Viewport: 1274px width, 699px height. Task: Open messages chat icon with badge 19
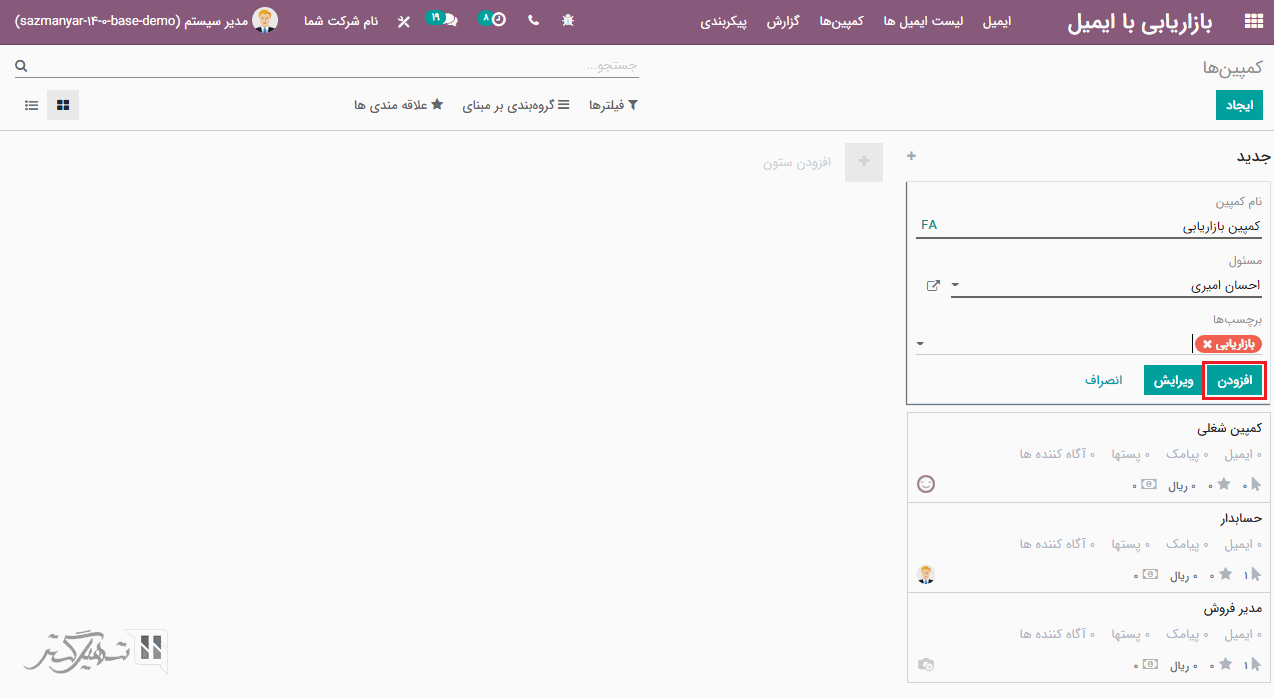(x=443, y=19)
